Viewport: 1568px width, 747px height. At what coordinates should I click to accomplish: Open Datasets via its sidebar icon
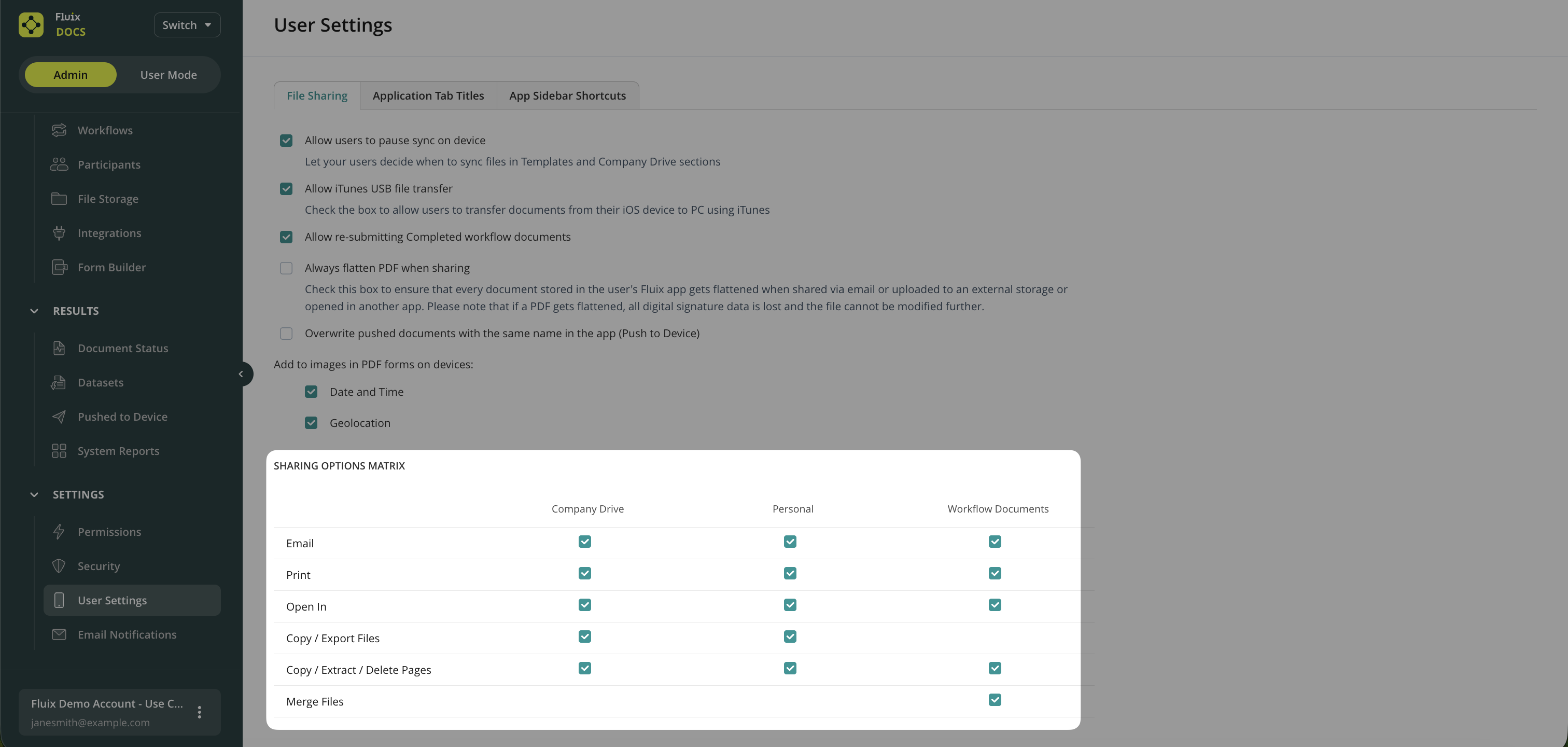pyautogui.click(x=59, y=382)
